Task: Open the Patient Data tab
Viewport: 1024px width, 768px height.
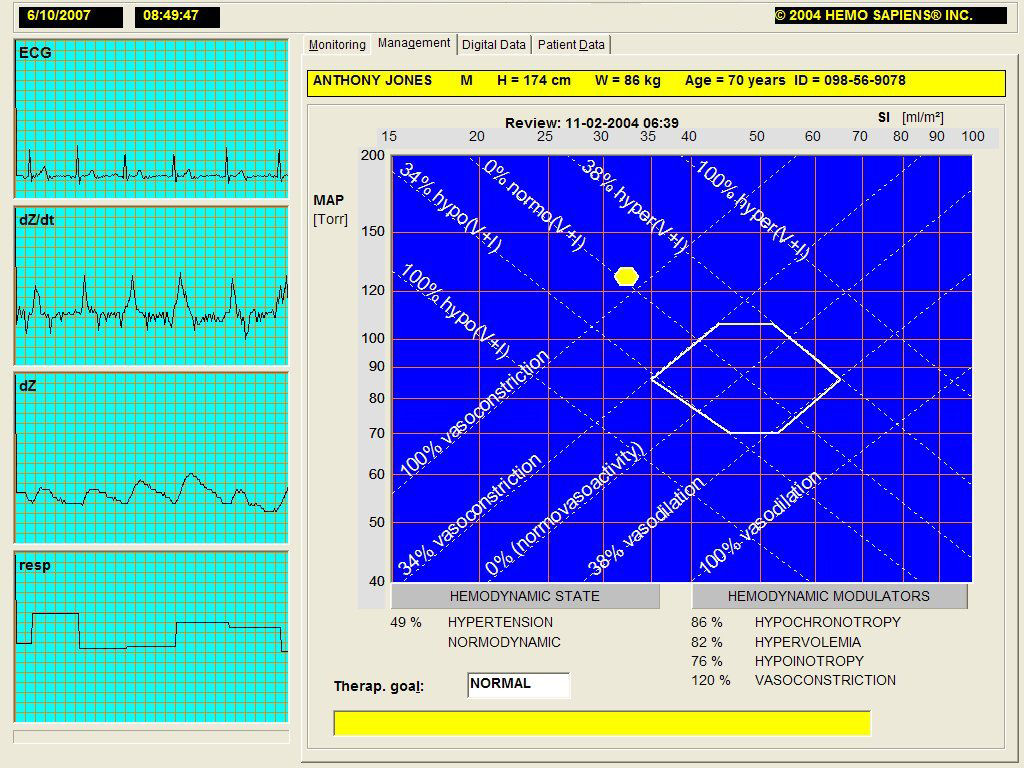Action: [x=571, y=44]
